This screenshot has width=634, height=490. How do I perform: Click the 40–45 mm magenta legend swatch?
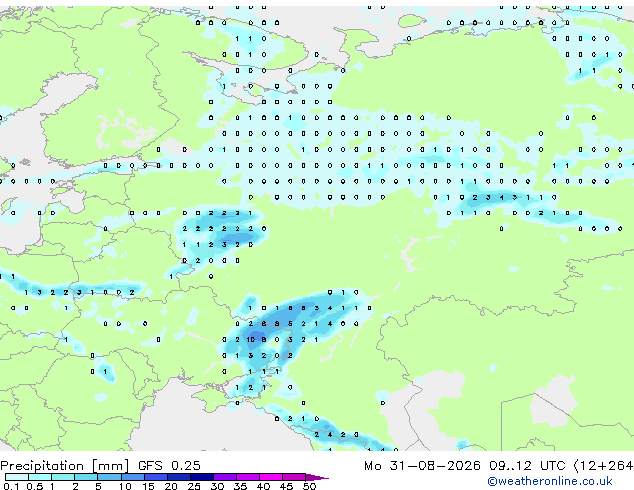point(271,477)
